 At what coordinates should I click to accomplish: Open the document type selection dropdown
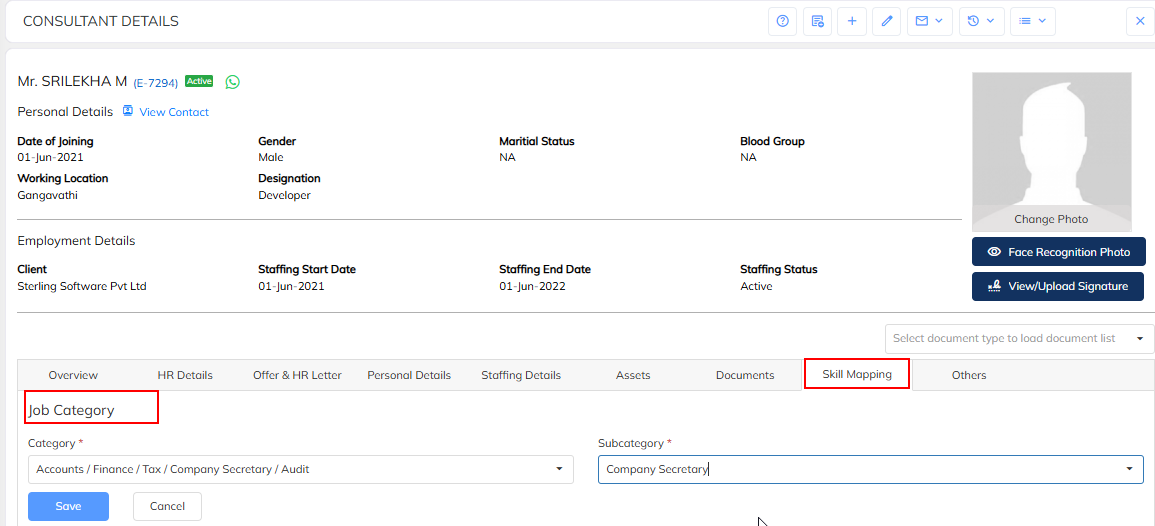[1019, 338]
